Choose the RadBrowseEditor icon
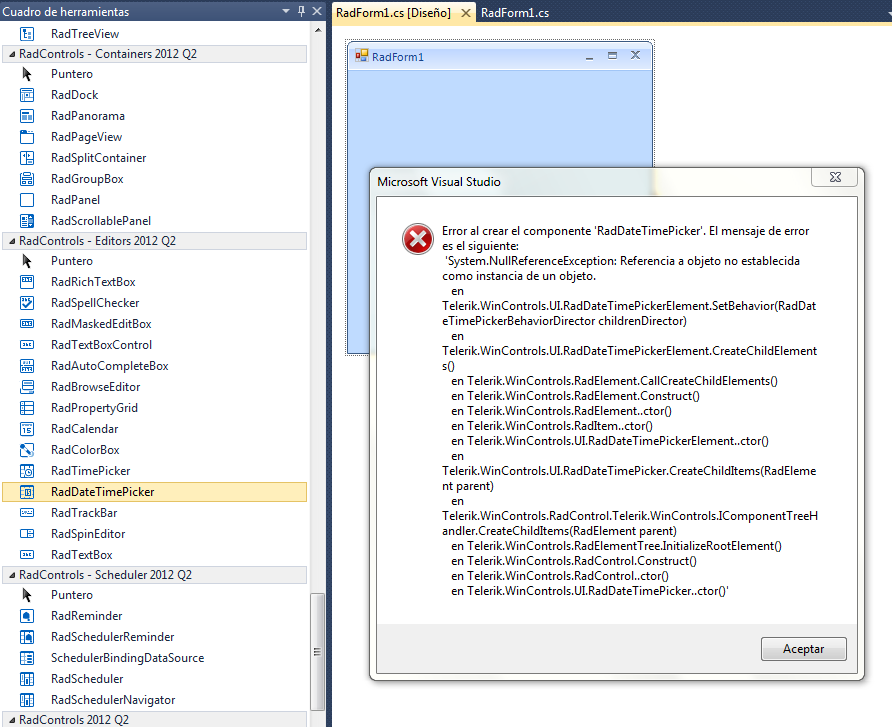 27,387
